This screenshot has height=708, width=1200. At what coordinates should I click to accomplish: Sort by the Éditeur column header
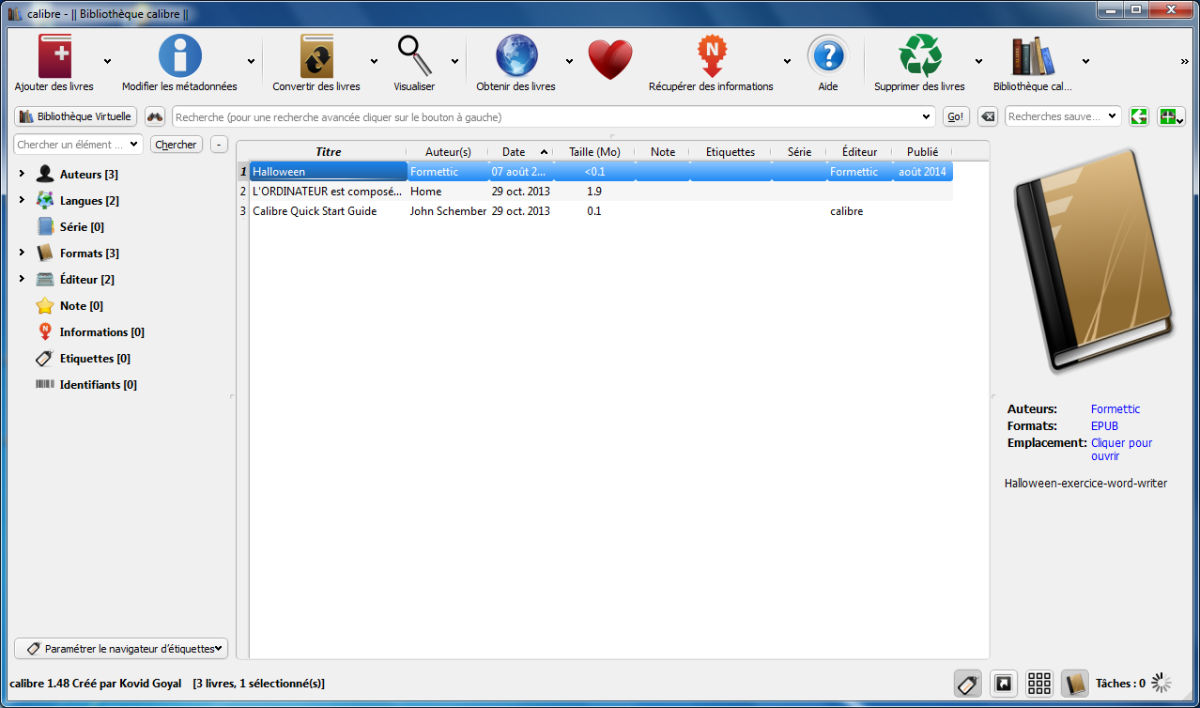coord(859,152)
